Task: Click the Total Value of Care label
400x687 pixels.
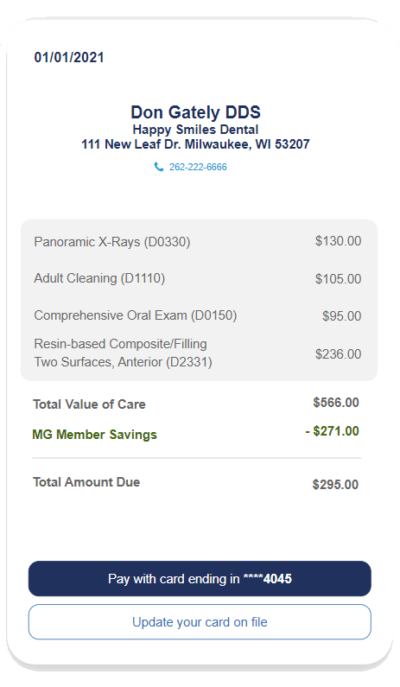Action: (x=89, y=404)
